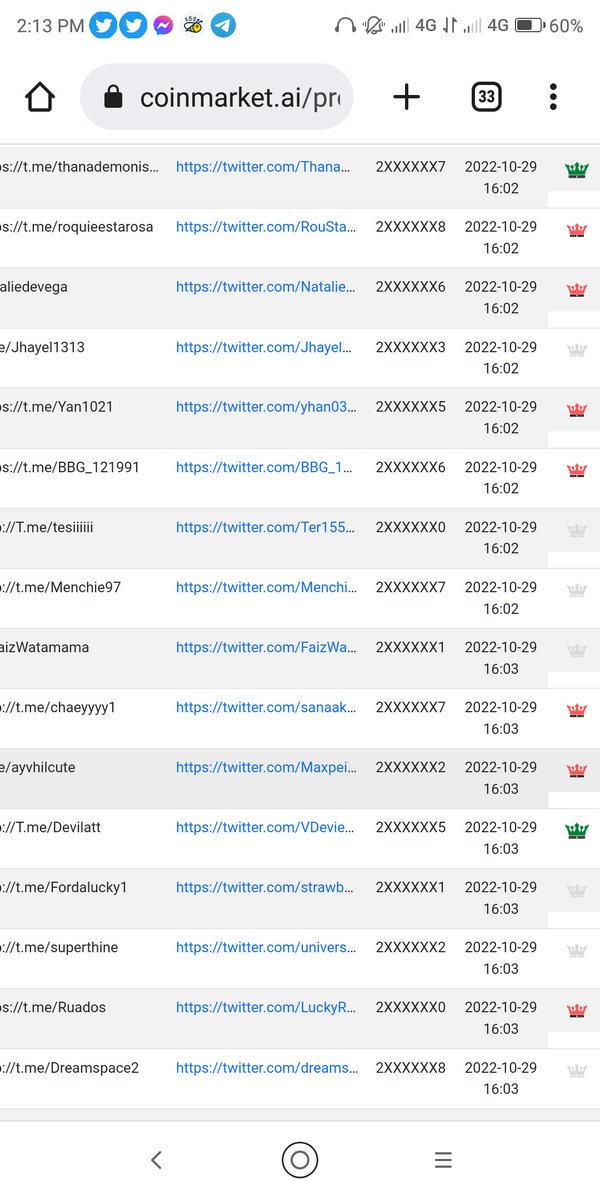This screenshot has height=1200, width=600.
Task: Open Twitter link starting with BBG_1
Action: (266, 467)
